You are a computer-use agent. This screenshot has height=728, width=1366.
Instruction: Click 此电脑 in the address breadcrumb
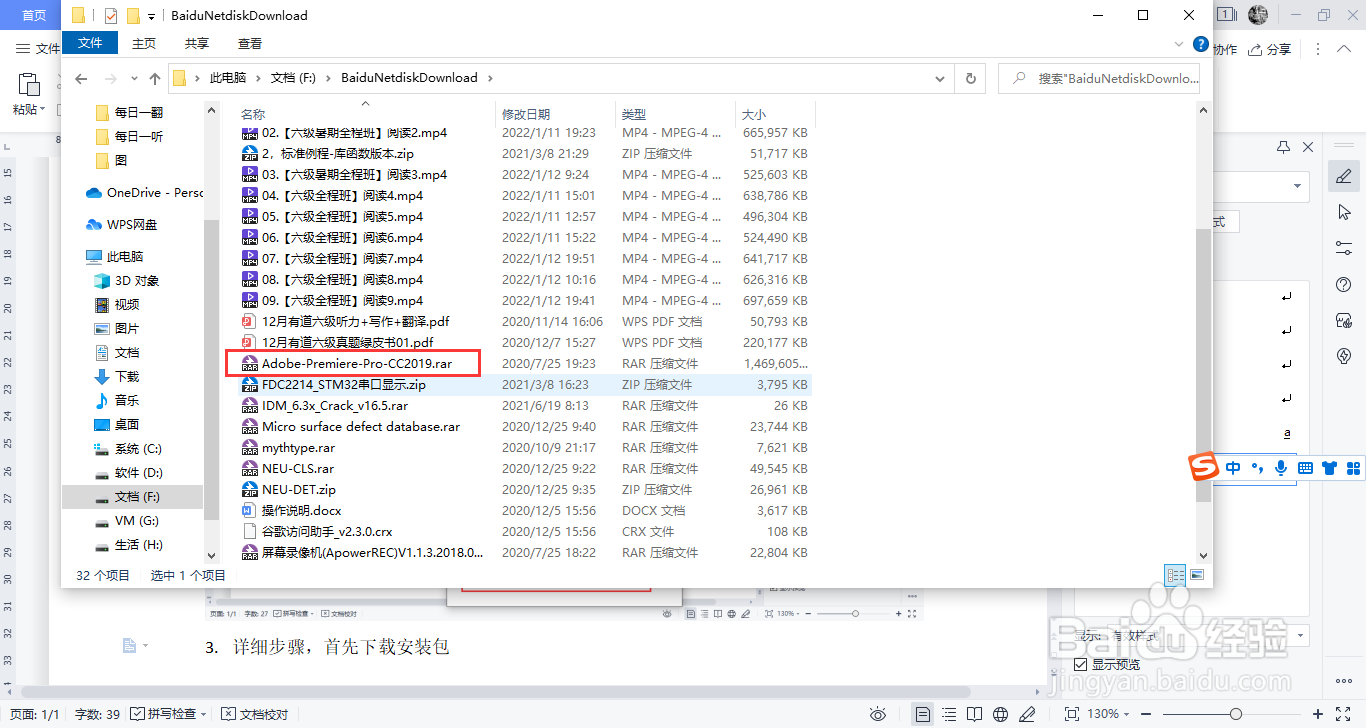point(227,77)
